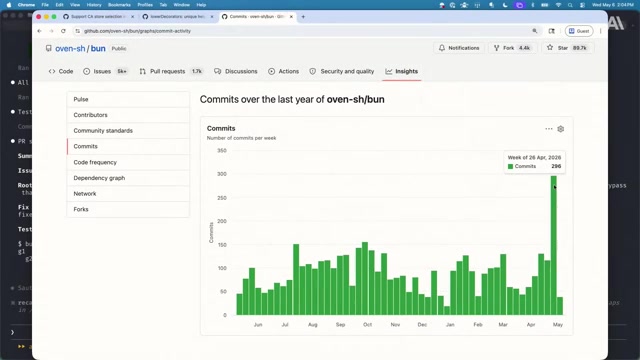
Task: Open the Chrome side panel icon
Action: pos(551,31)
